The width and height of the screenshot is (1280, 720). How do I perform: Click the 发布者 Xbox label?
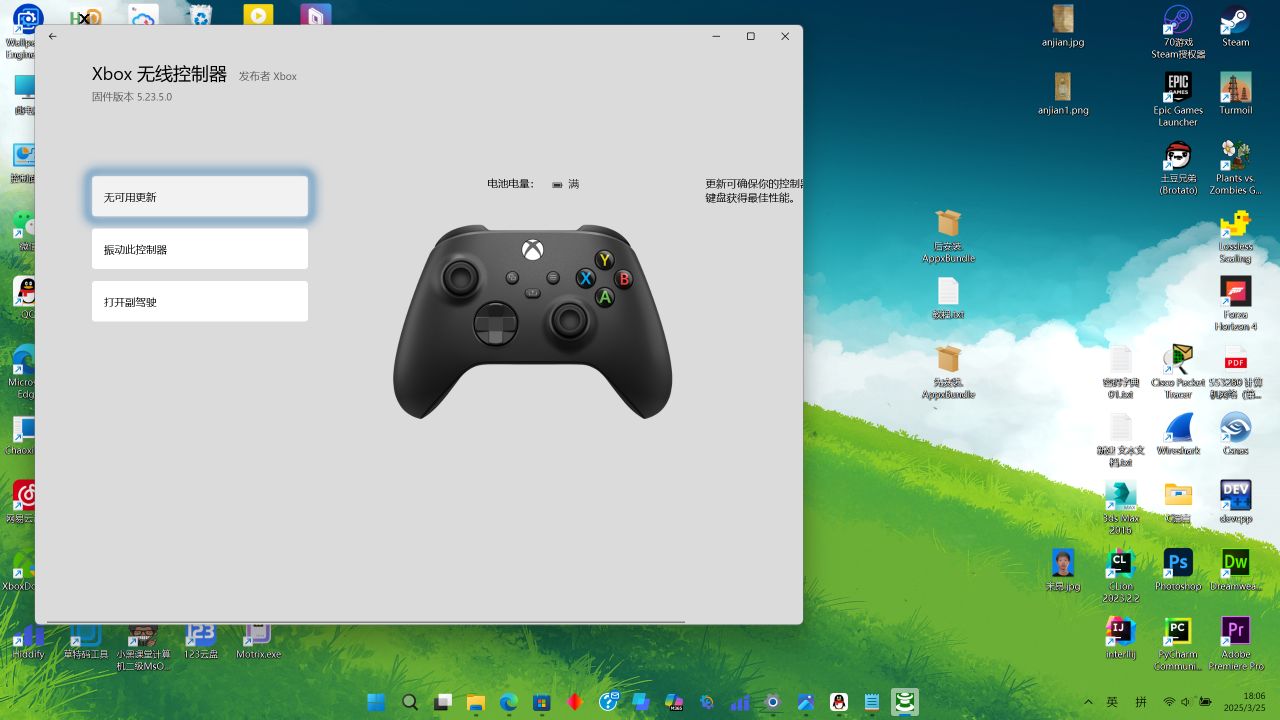click(267, 76)
